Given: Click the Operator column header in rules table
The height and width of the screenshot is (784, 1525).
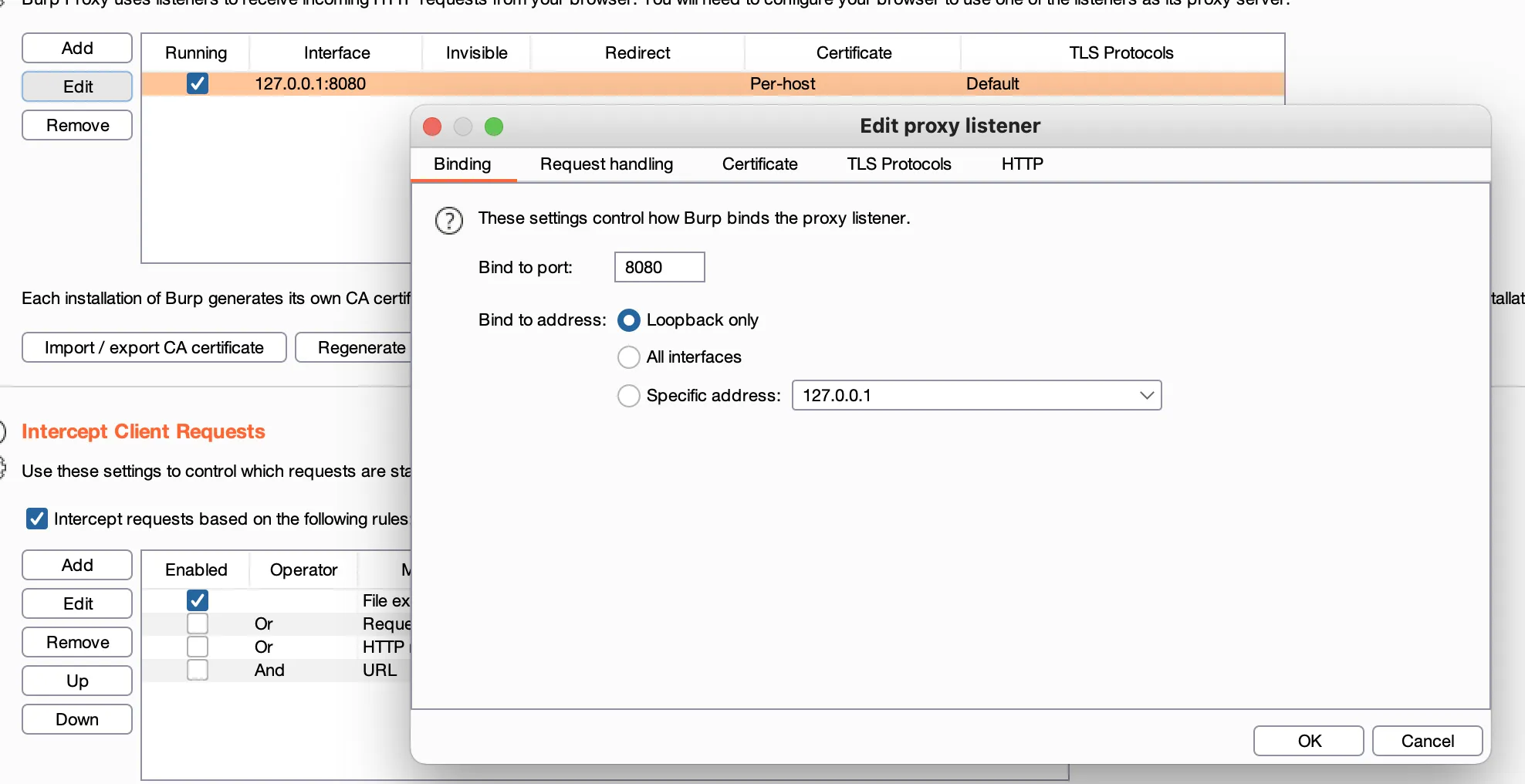Looking at the screenshot, I should click(x=303, y=569).
